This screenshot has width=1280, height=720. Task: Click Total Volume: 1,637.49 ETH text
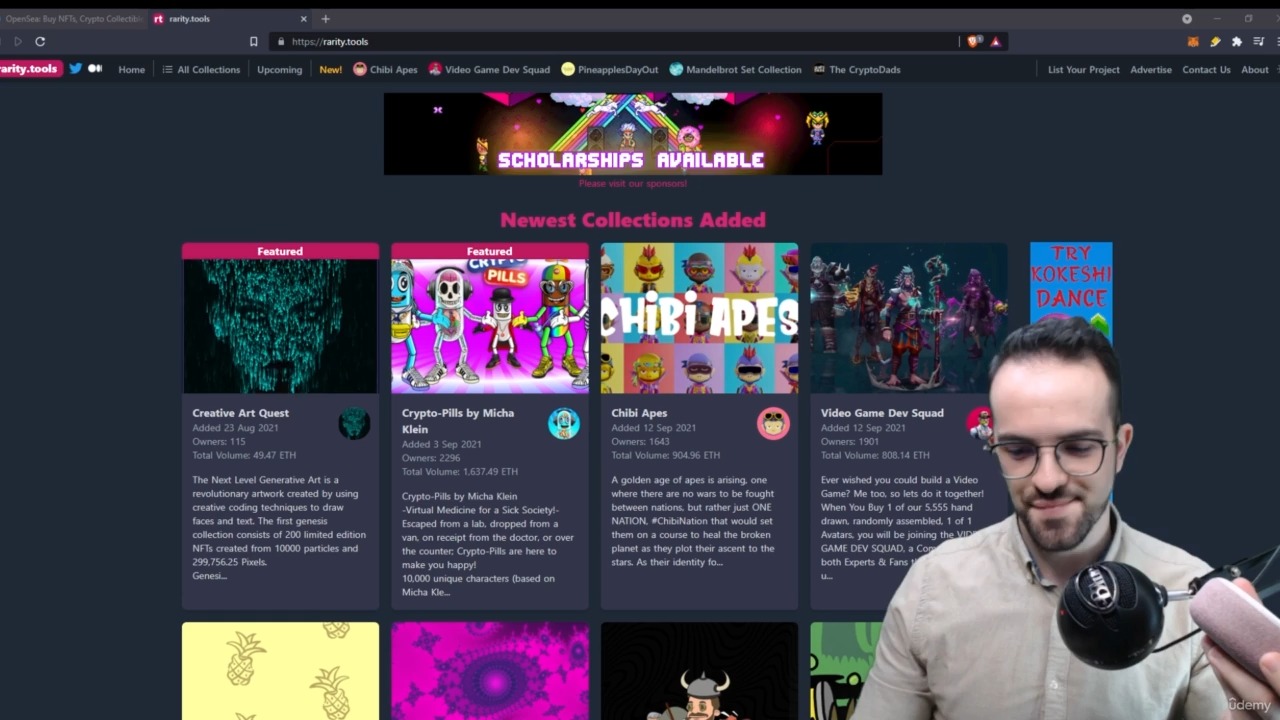click(460, 472)
